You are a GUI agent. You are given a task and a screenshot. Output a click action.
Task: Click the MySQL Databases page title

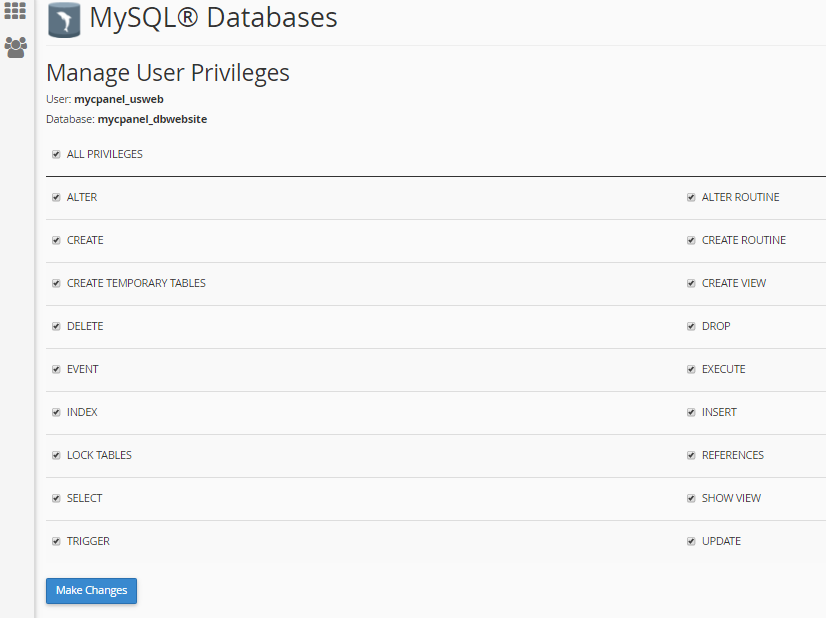213,17
